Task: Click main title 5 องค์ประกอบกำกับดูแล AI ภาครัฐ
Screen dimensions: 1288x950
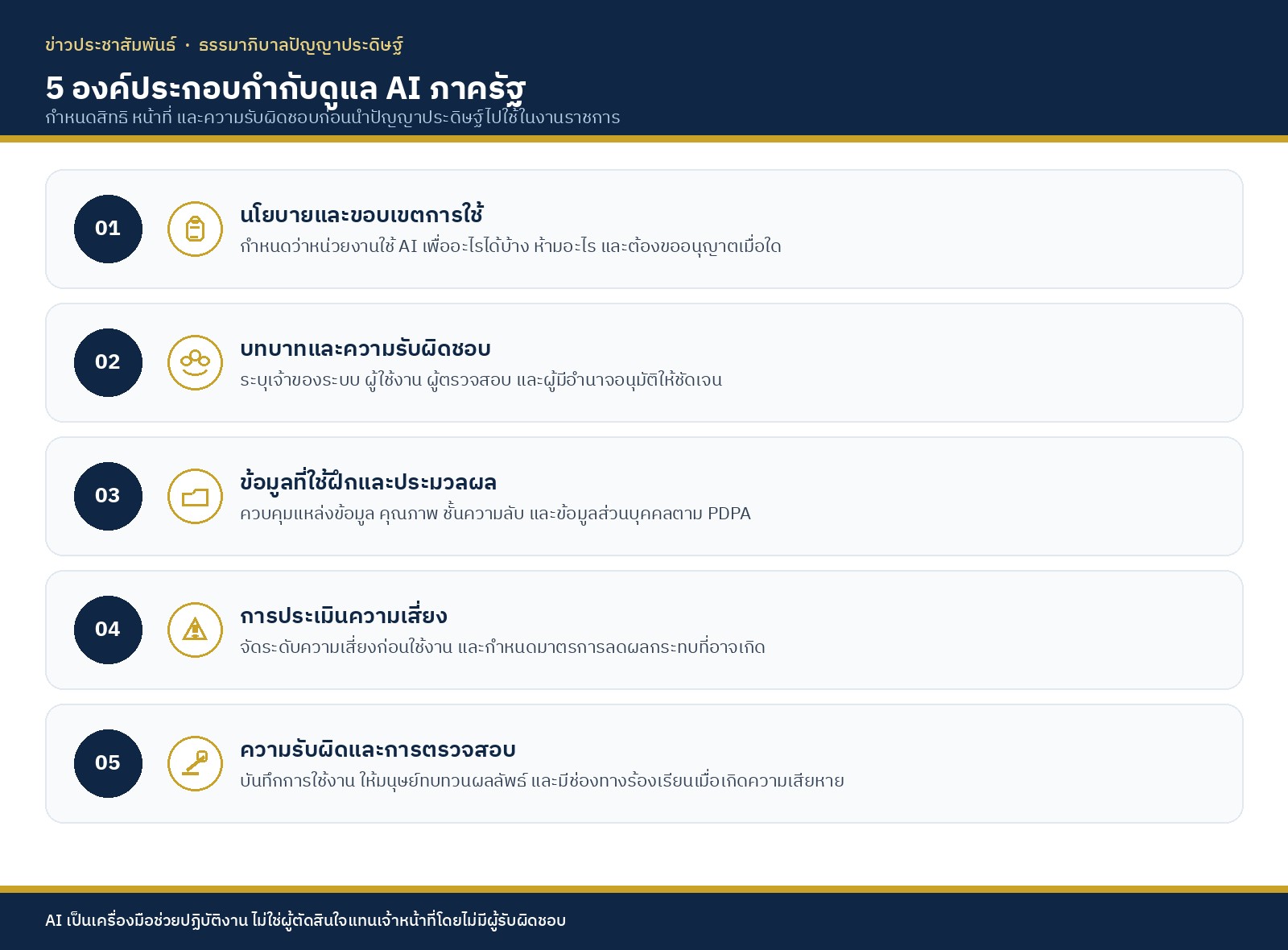Action: [x=286, y=88]
